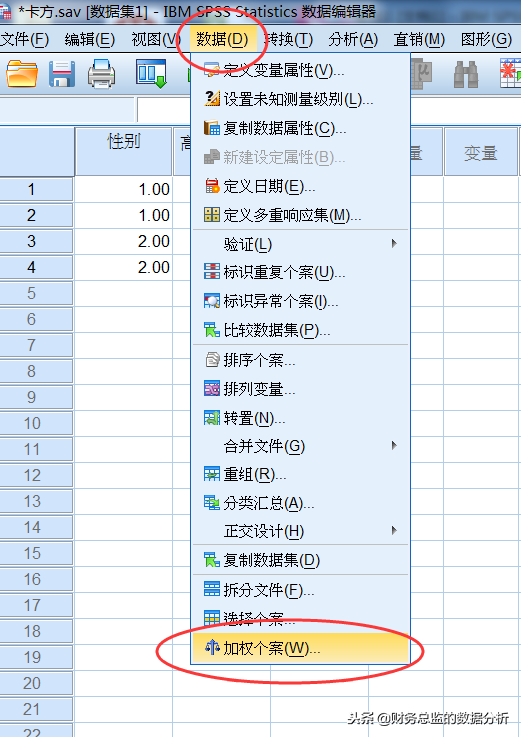Choose 设置未知测量级别(L) menu entry
This screenshot has width=521, height=737.
(x=300, y=99)
